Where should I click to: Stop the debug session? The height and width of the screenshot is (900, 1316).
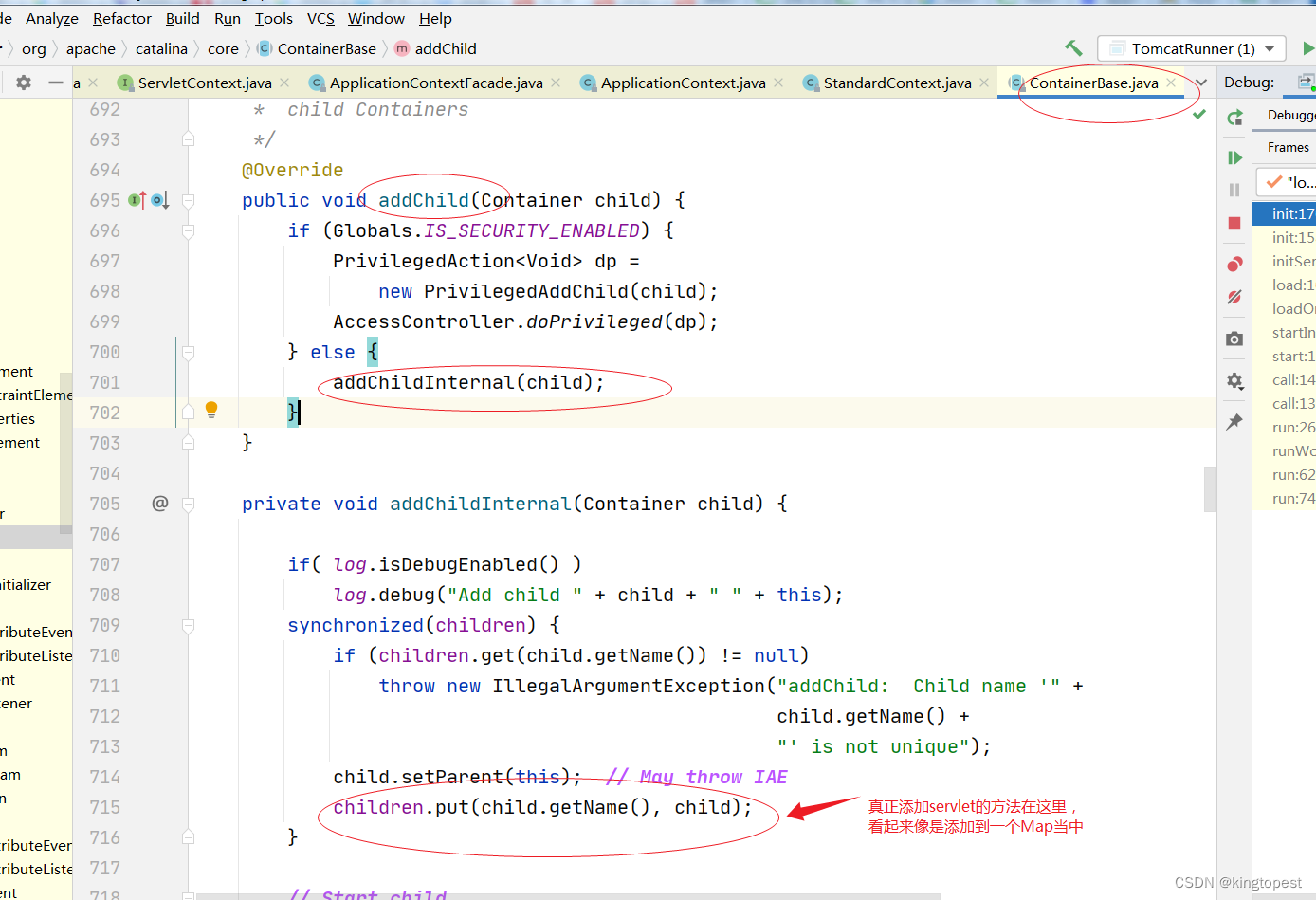pyautogui.click(x=1234, y=223)
